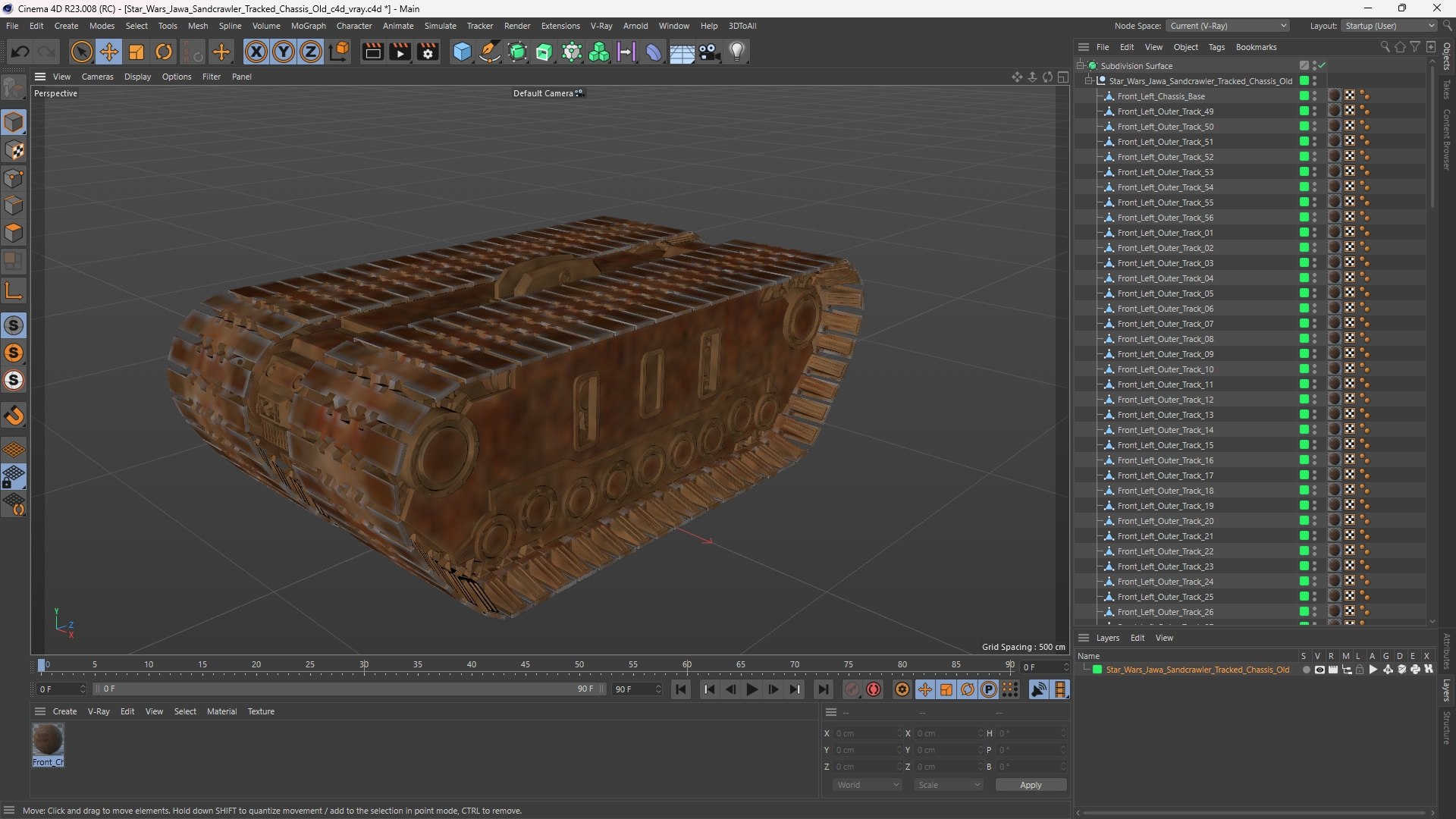This screenshot has width=1456, height=819.
Task: Click the Apply button
Action: tap(1031, 785)
